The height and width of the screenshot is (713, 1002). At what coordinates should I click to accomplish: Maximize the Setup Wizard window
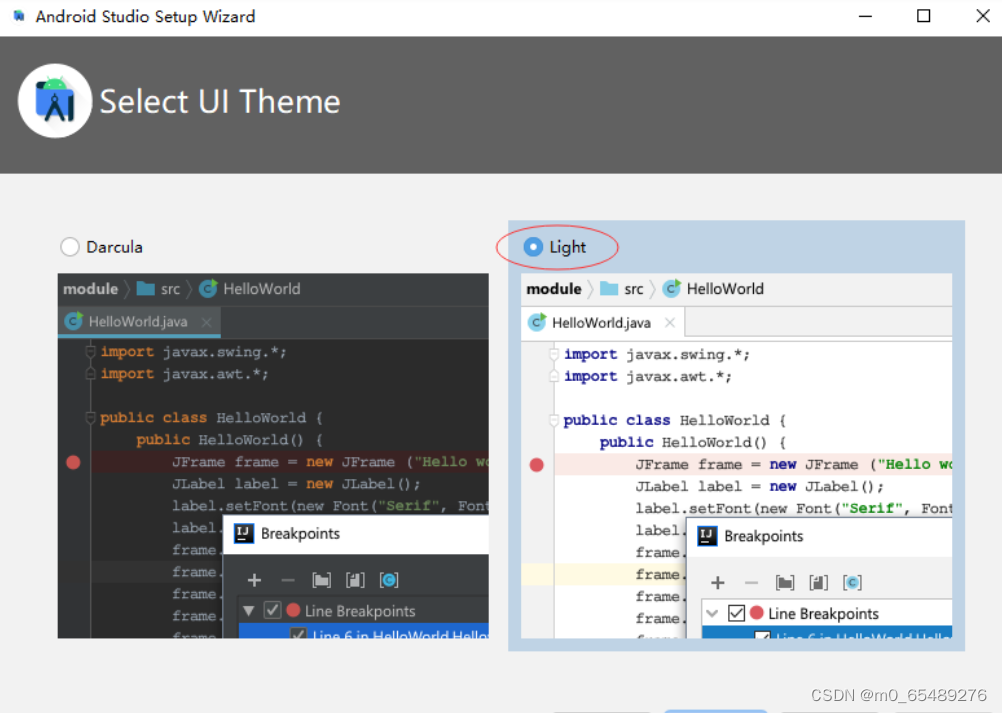click(x=923, y=16)
